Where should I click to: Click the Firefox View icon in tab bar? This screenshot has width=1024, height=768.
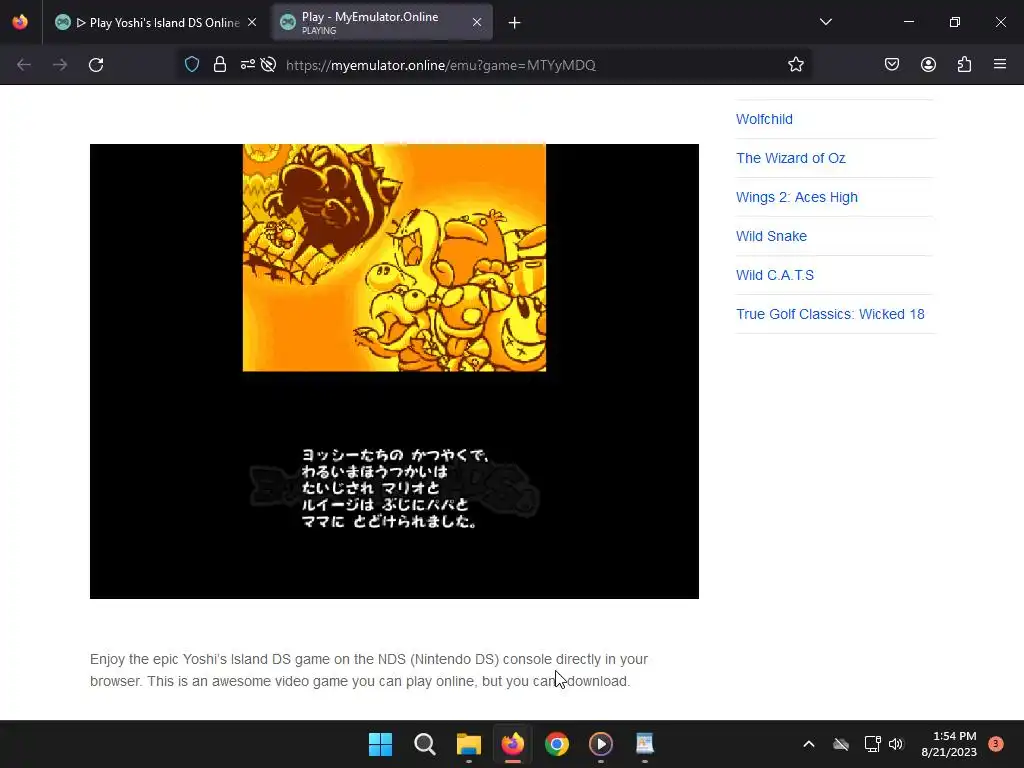(20, 22)
